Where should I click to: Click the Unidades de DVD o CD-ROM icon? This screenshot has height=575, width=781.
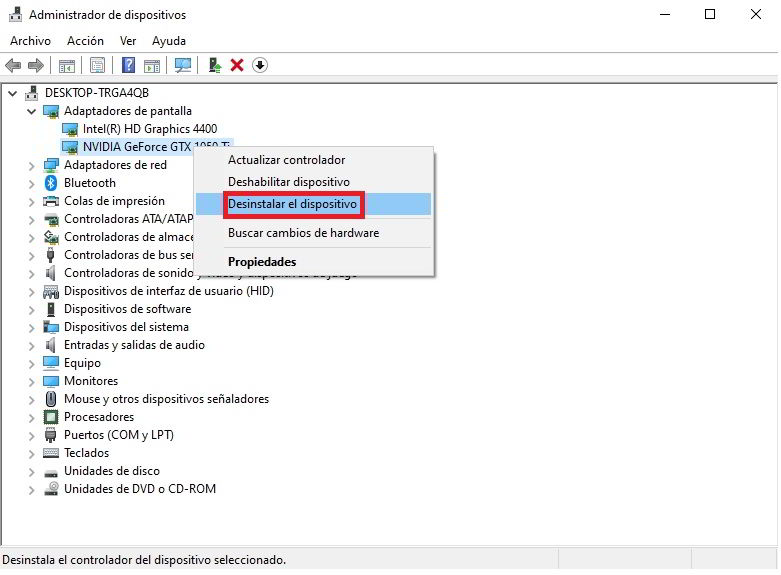tap(51, 489)
